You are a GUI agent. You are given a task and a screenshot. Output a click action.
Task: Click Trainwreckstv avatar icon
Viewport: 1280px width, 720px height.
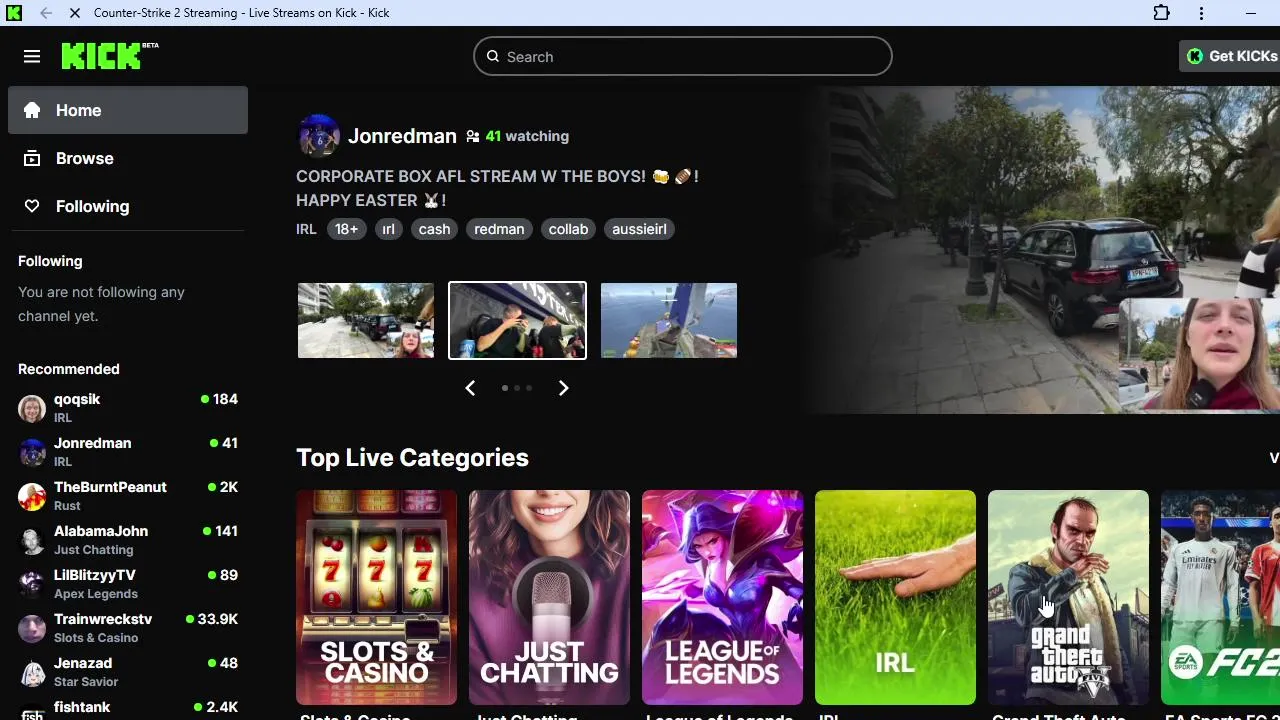pos(32,628)
